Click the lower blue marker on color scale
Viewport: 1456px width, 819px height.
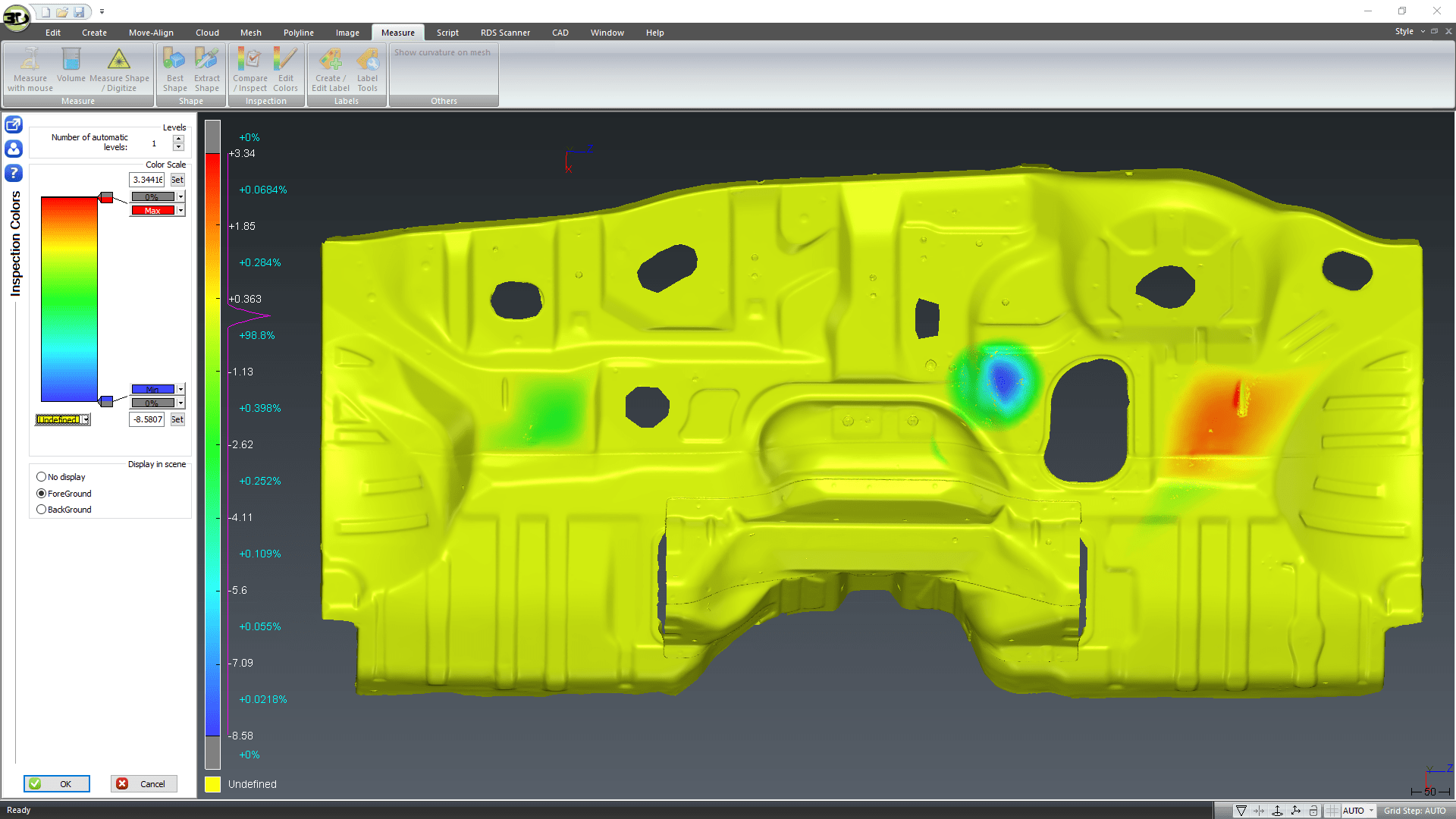106,400
